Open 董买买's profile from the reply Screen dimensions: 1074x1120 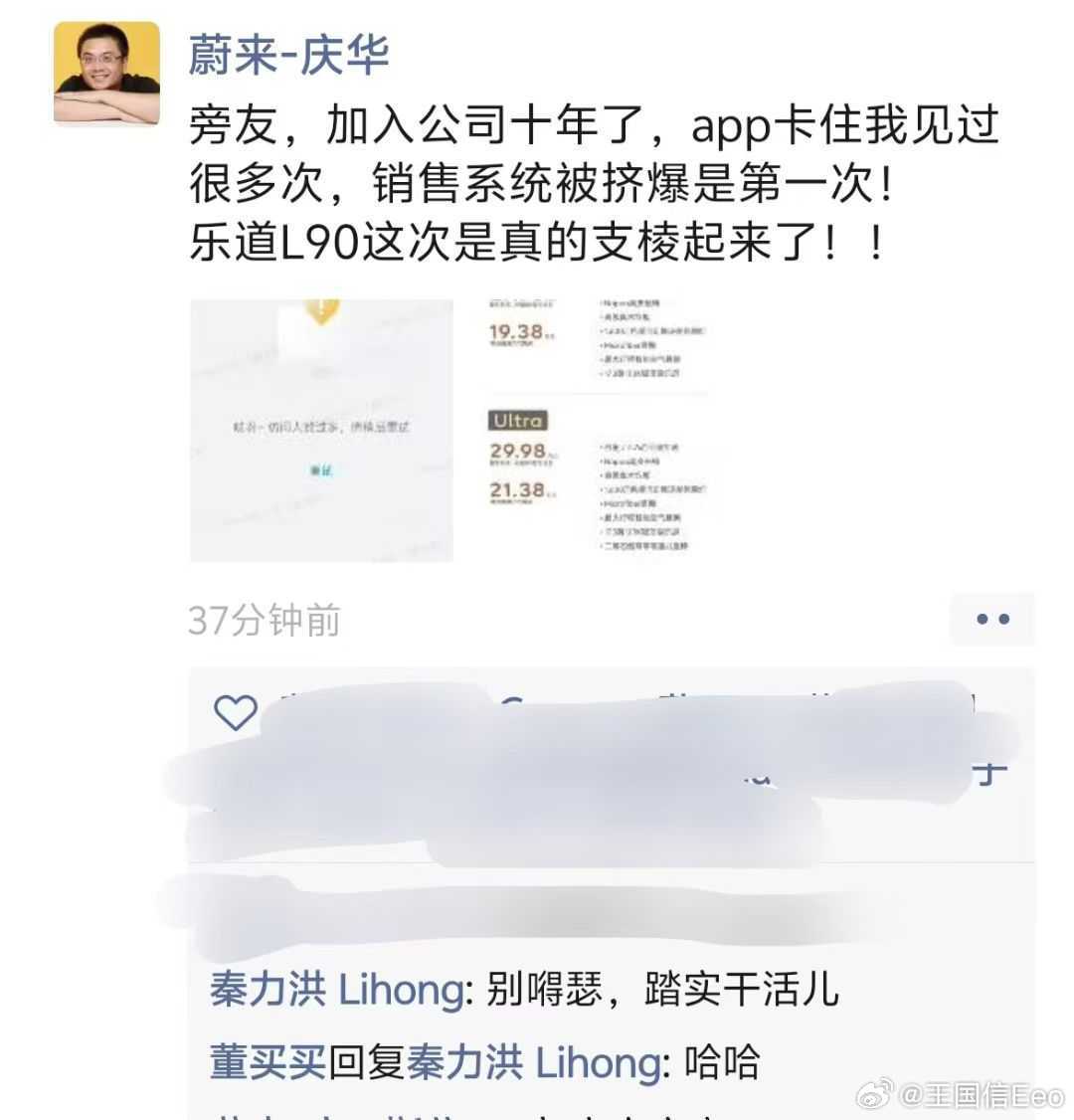click(x=268, y=1061)
